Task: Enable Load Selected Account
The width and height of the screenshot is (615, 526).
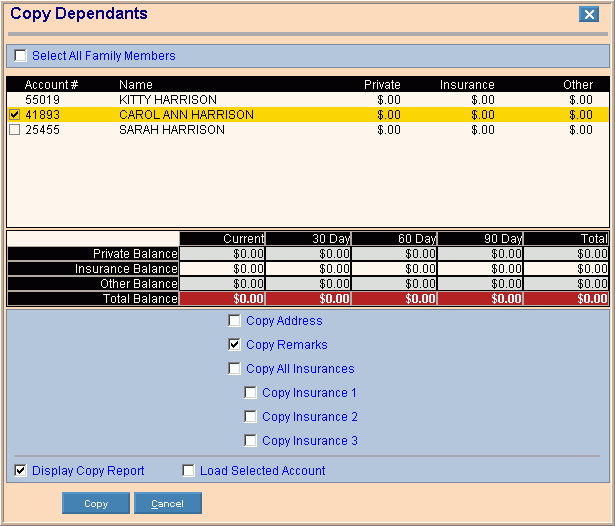Action: (x=189, y=471)
